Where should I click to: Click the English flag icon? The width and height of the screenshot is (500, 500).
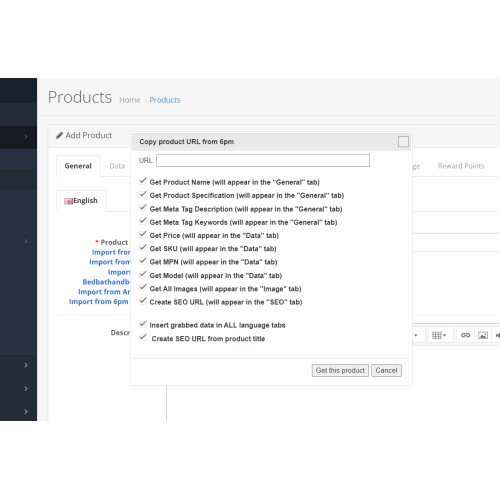68,201
